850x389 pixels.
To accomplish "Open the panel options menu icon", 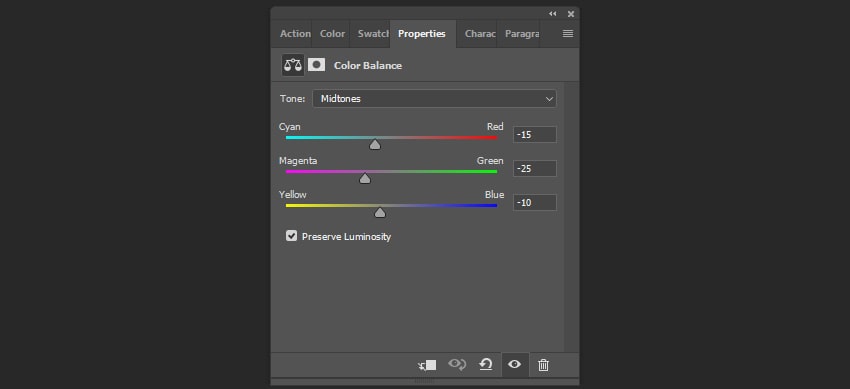I will point(568,34).
